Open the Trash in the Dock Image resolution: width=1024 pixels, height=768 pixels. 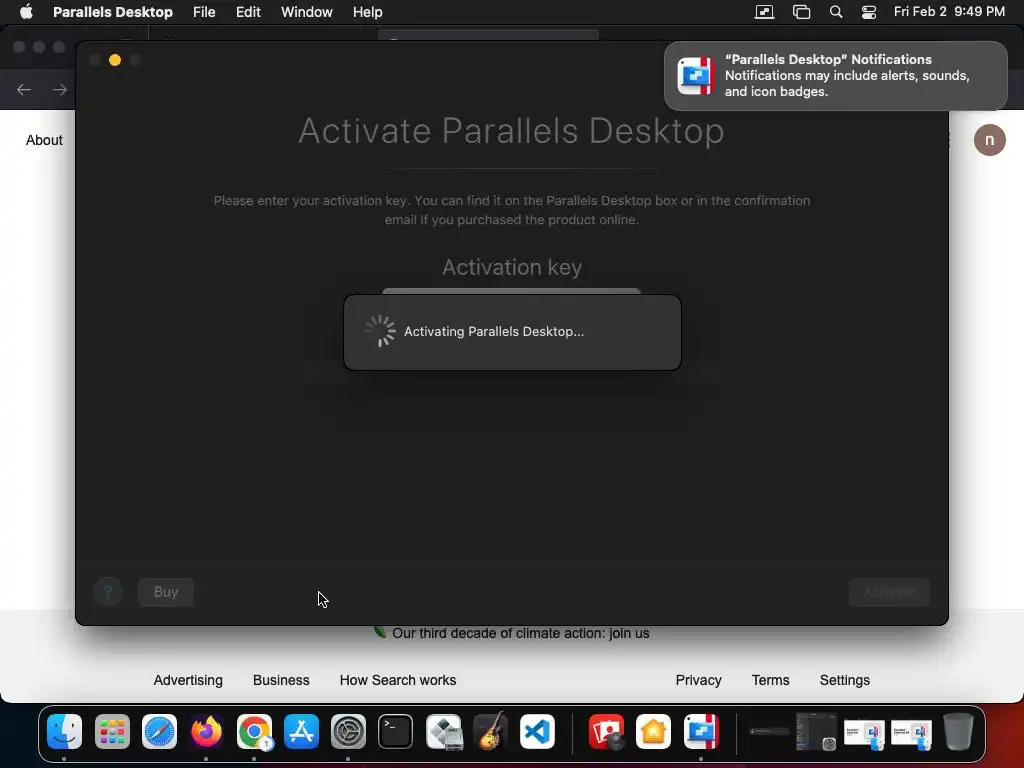click(x=958, y=731)
